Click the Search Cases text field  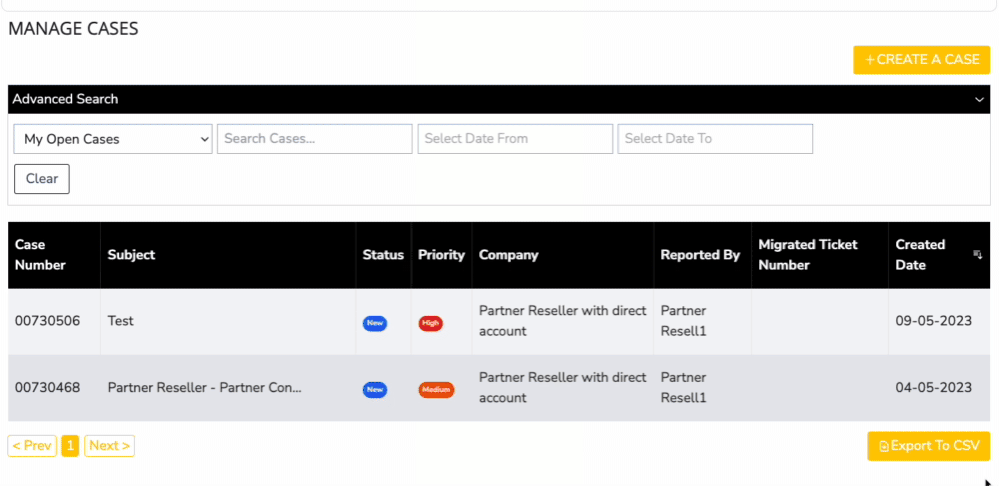pyautogui.click(x=314, y=139)
